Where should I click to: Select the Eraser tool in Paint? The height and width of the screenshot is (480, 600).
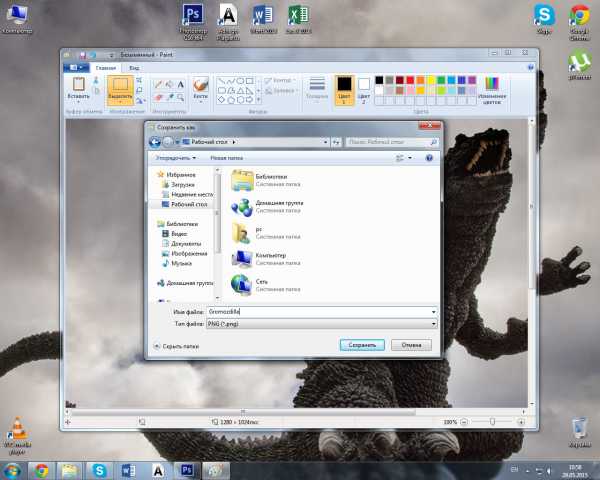158,98
